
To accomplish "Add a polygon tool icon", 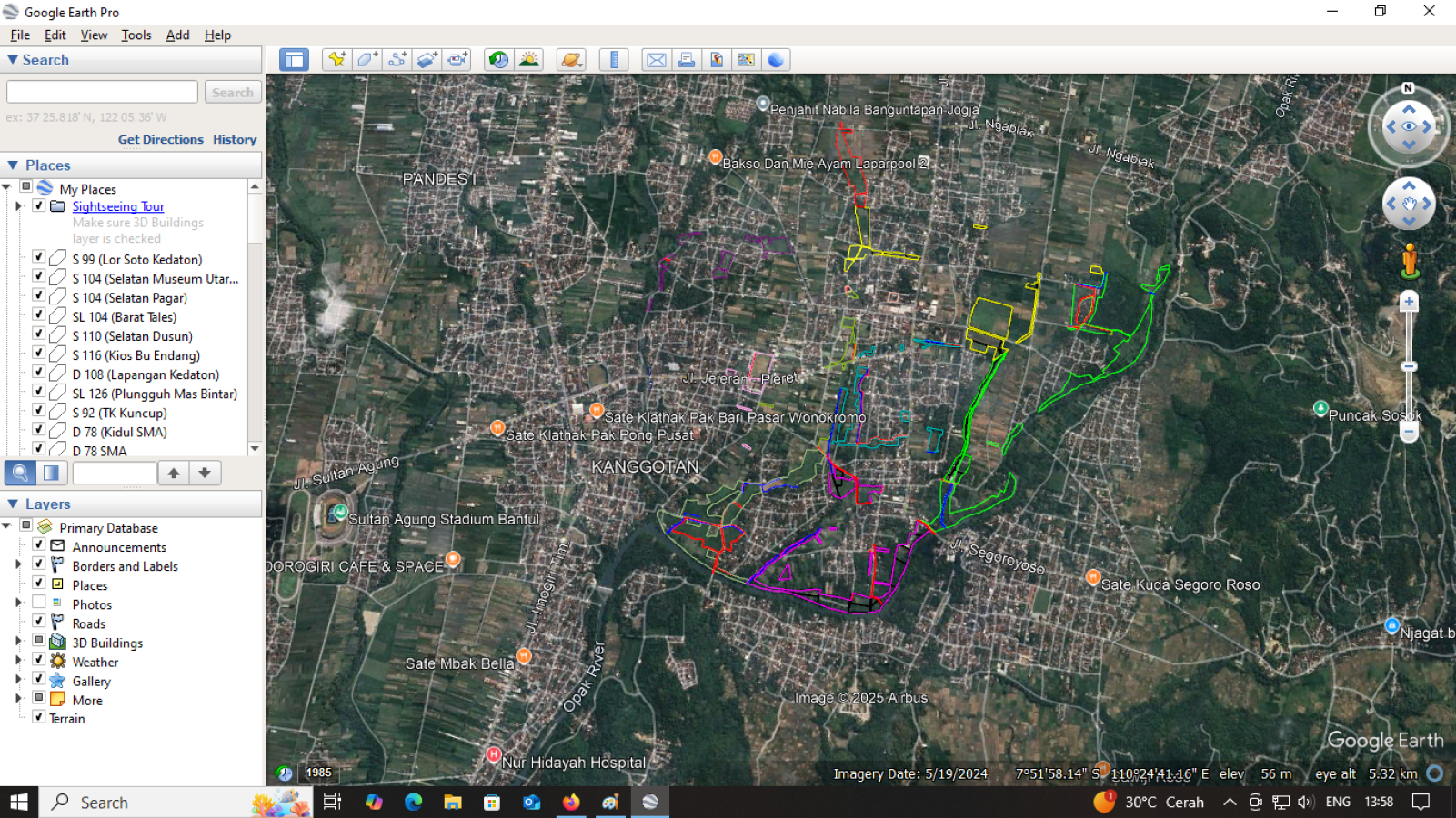I will tap(367, 60).
